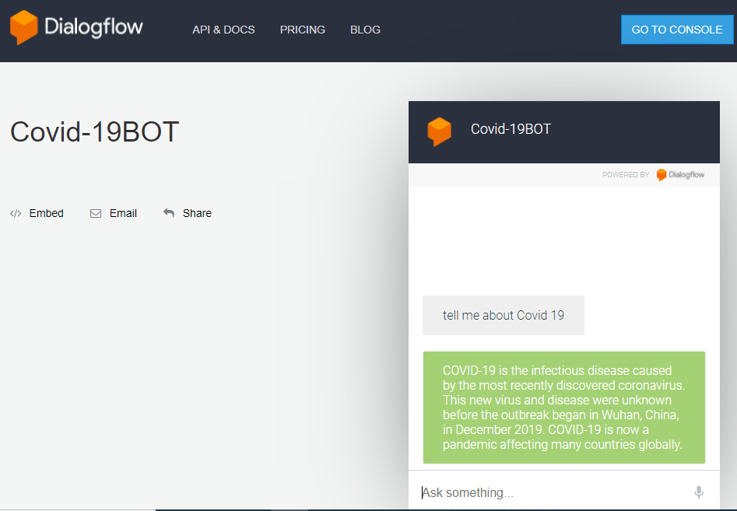Click the "tell me about Covid 19" message bubble
Screen dimensions: 737x511
[503, 315]
